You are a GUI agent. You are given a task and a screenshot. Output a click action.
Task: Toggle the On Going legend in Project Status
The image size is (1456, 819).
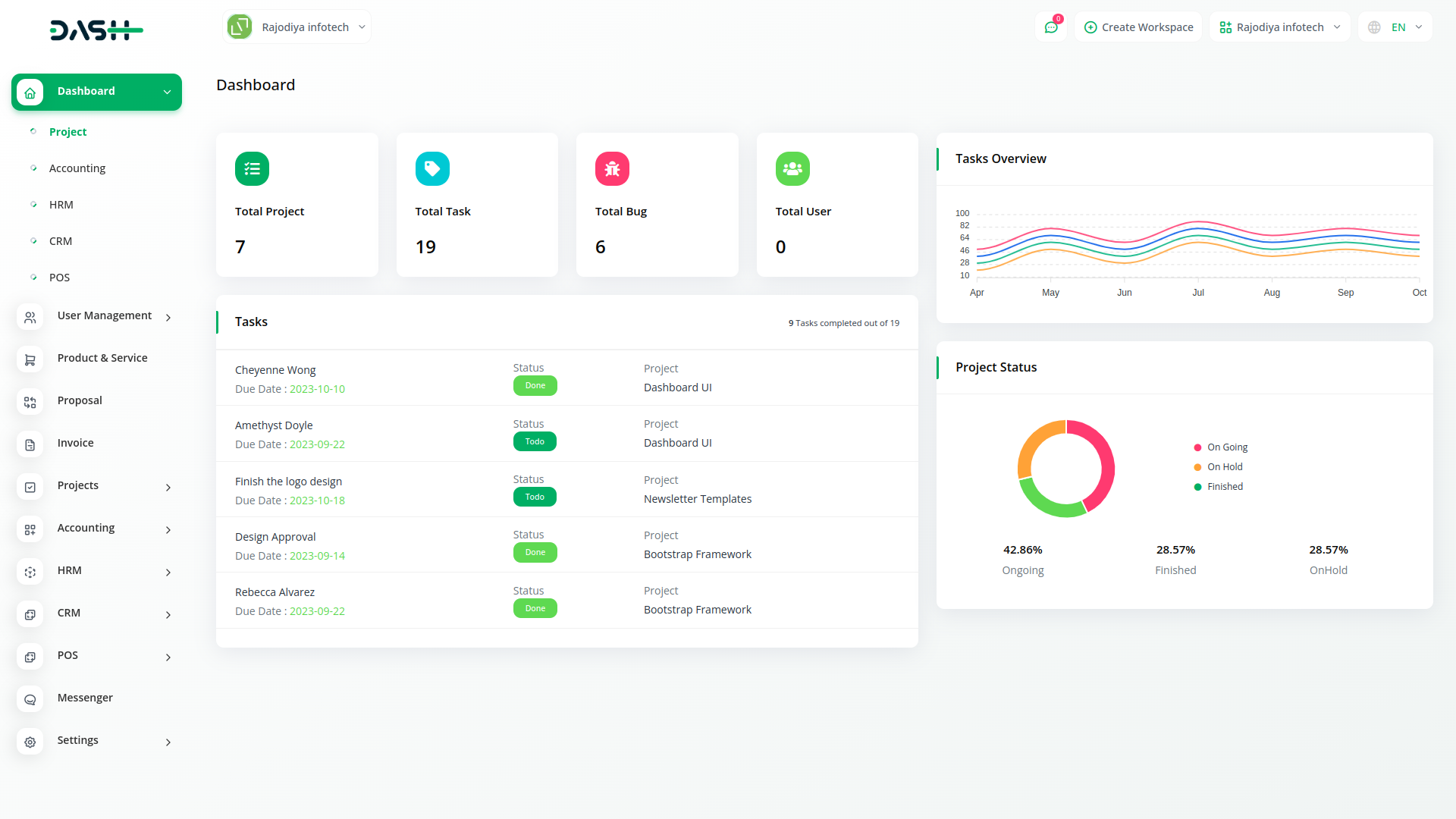pyautogui.click(x=1220, y=447)
